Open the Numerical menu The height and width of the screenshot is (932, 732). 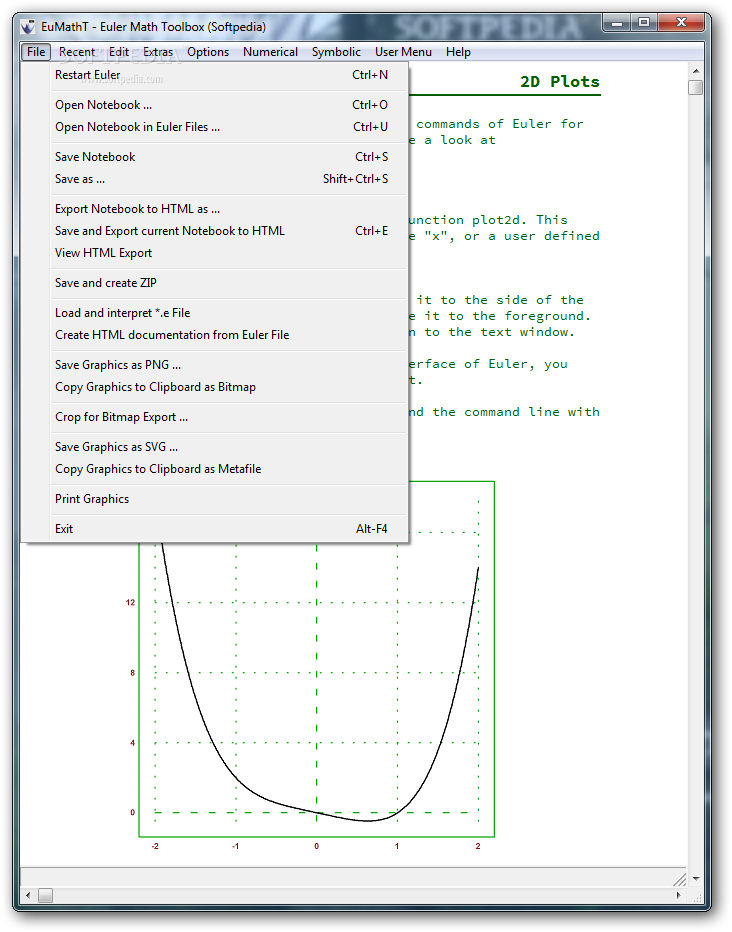point(270,52)
